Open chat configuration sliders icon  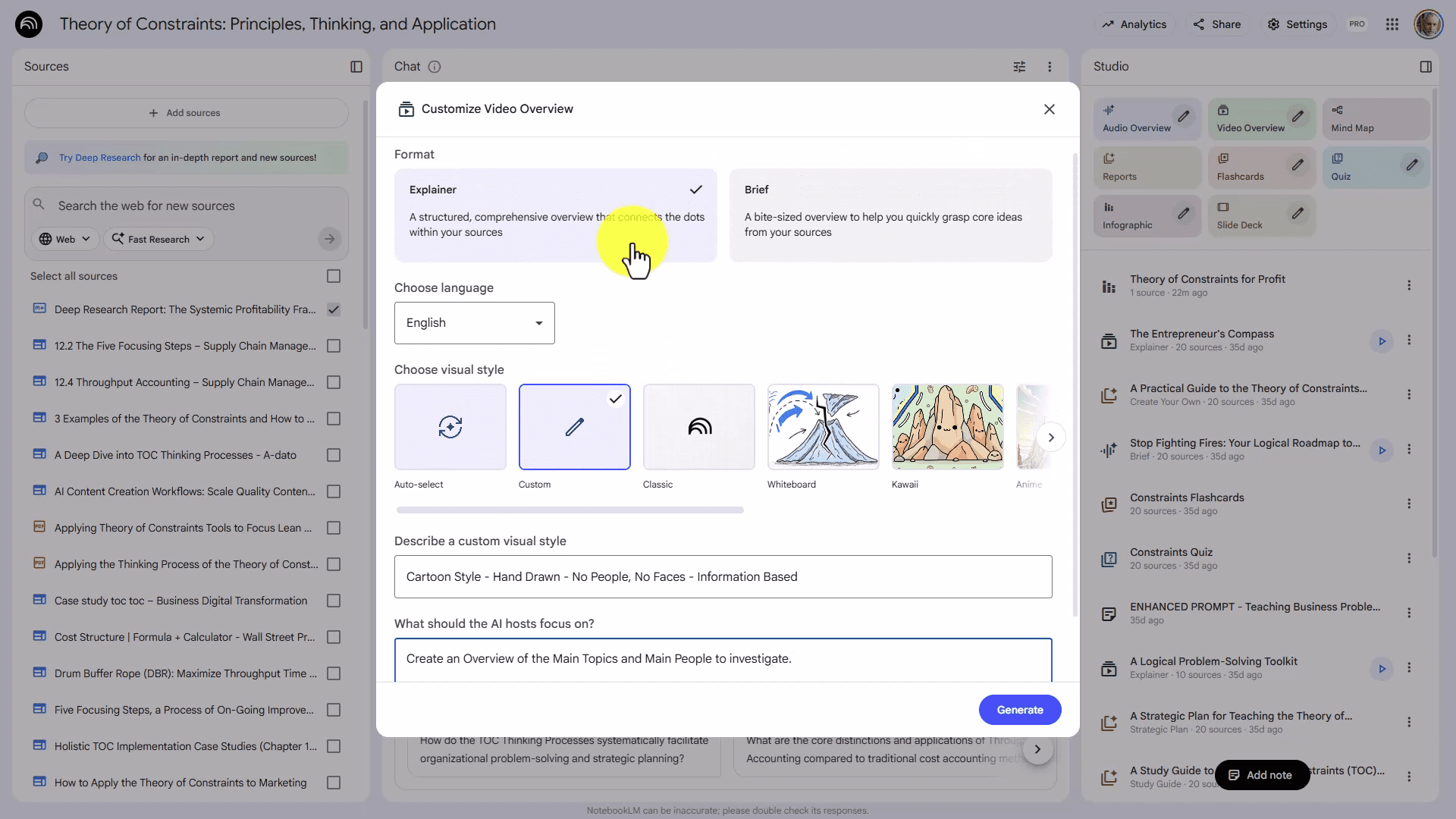click(1019, 67)
